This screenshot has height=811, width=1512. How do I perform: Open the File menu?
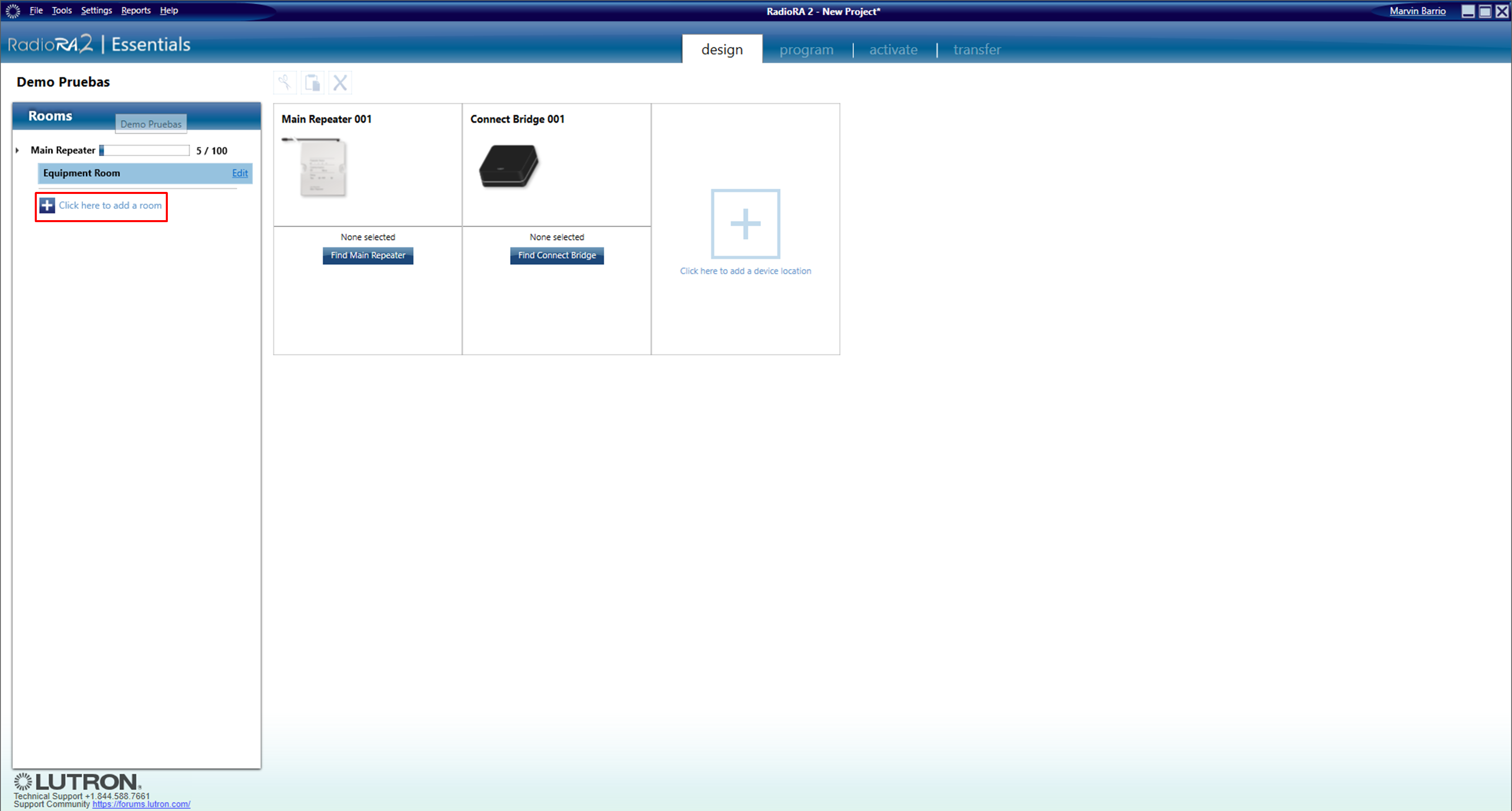[36, 11]
